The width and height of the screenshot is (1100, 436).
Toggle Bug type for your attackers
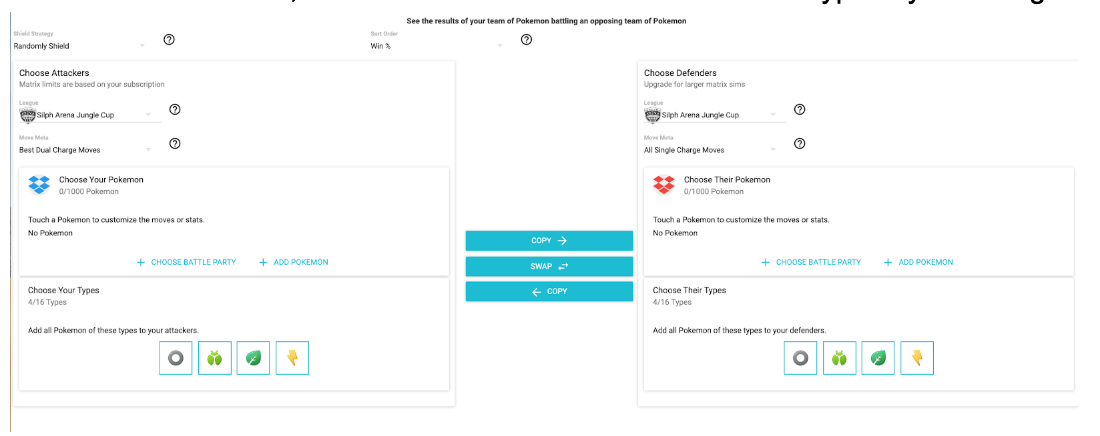click(x=215, y=358)
